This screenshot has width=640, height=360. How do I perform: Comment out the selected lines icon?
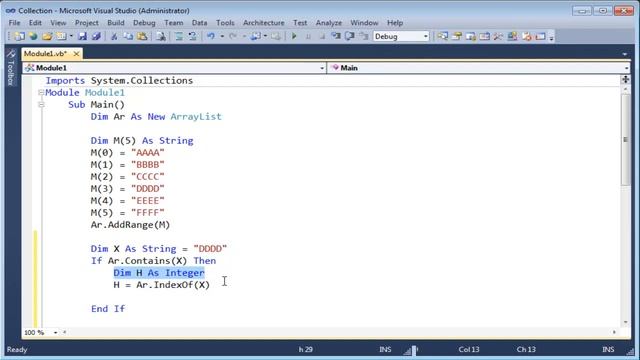click(179, 36)
